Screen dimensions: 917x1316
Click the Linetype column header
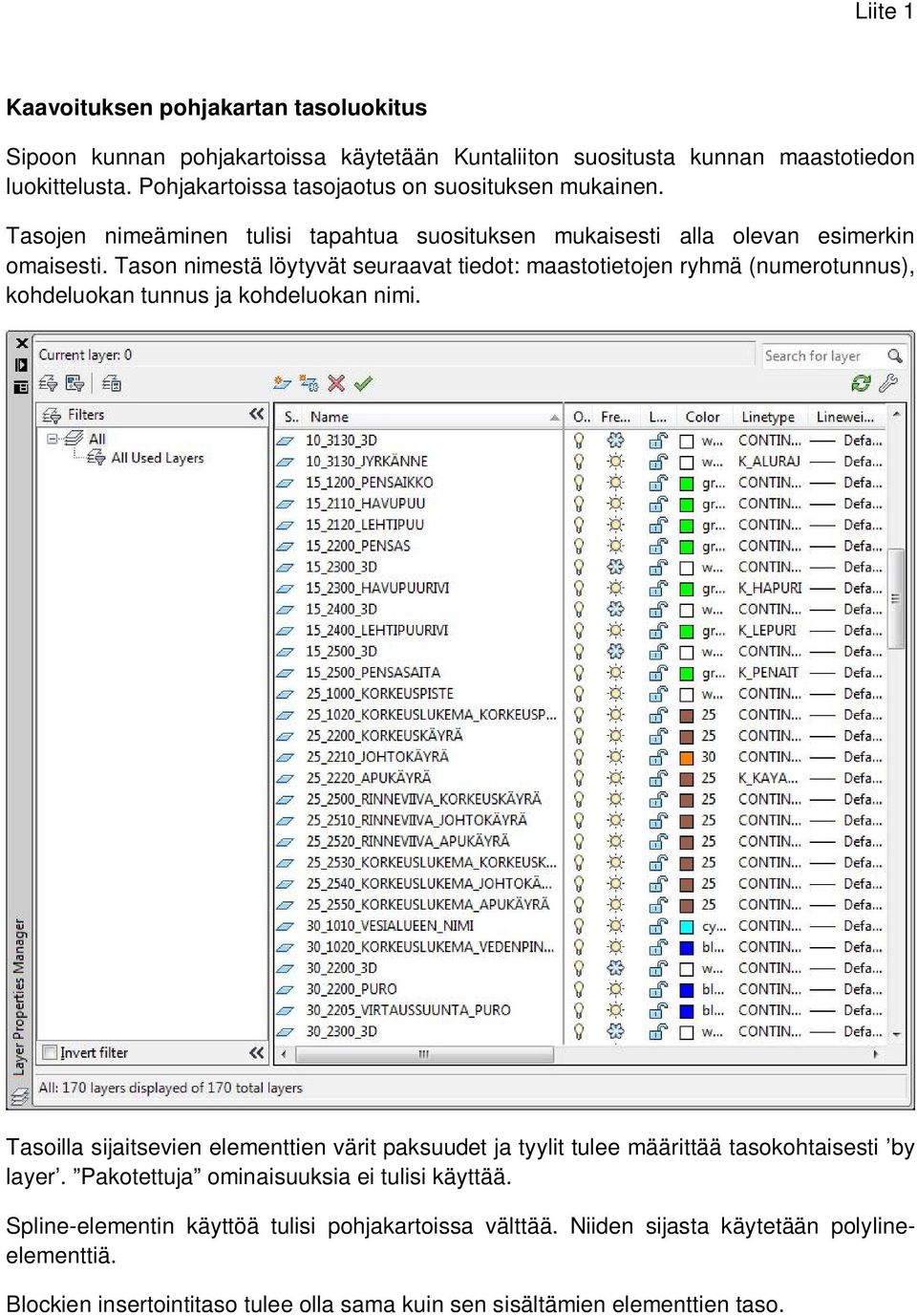768,417
